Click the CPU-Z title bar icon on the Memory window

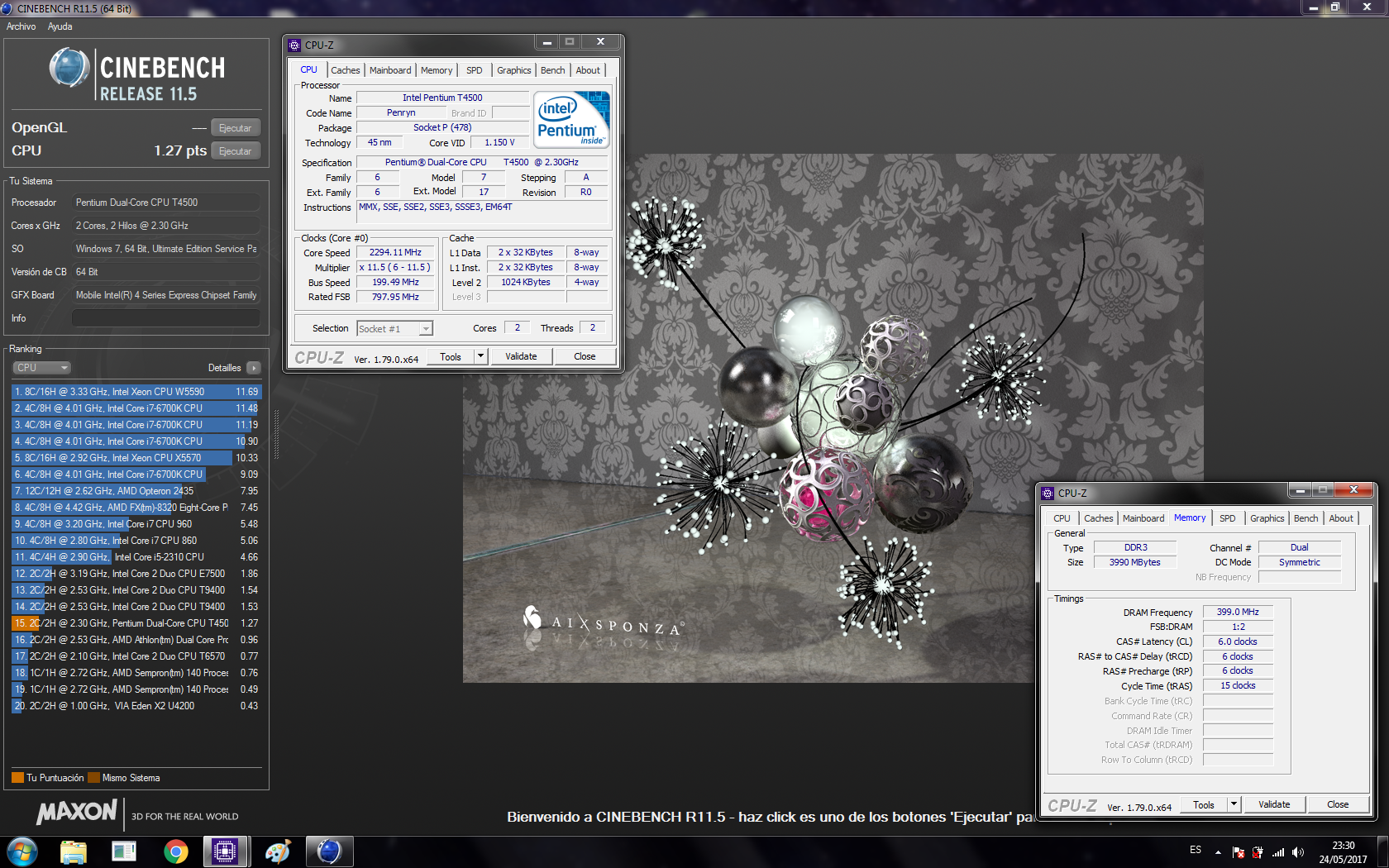1048,494
